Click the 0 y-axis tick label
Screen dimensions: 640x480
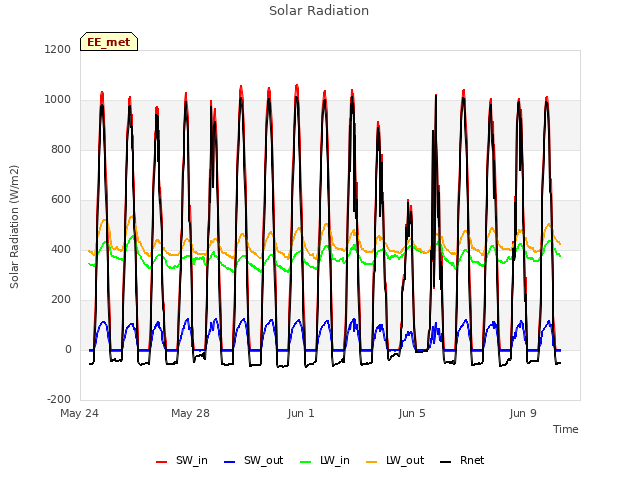(68, 349)
